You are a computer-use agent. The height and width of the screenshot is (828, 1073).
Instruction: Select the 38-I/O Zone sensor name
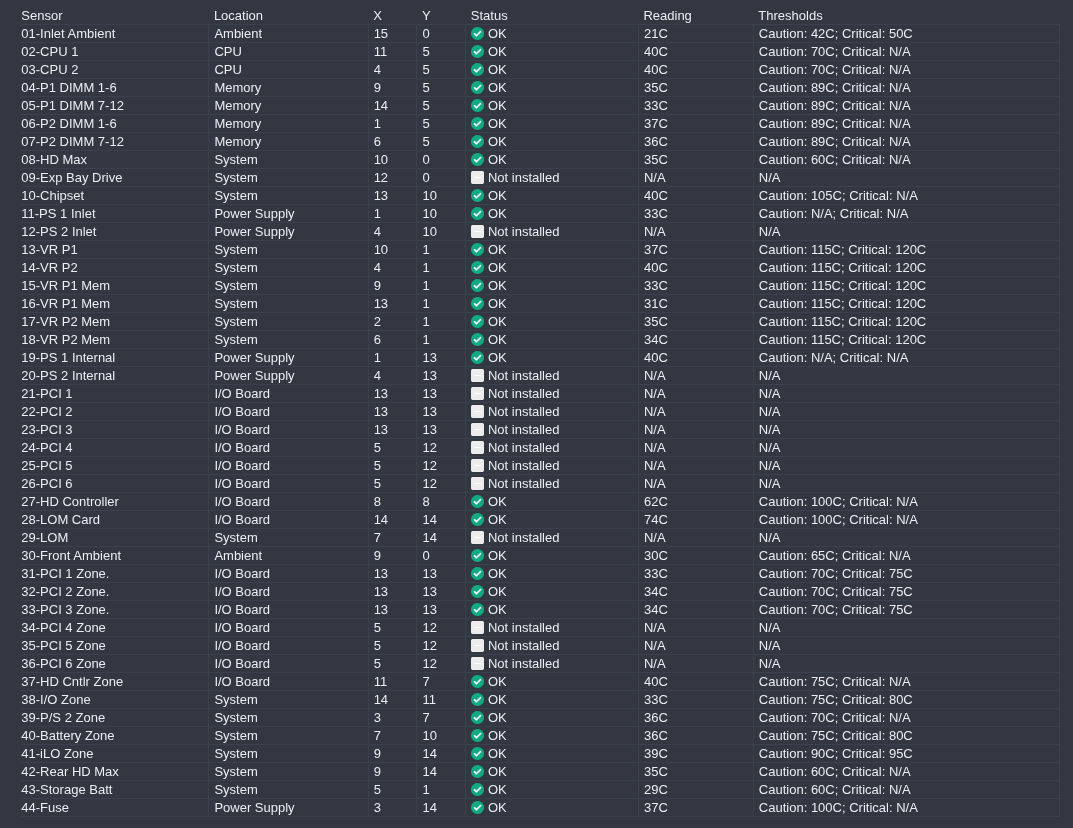coord(55,699)
